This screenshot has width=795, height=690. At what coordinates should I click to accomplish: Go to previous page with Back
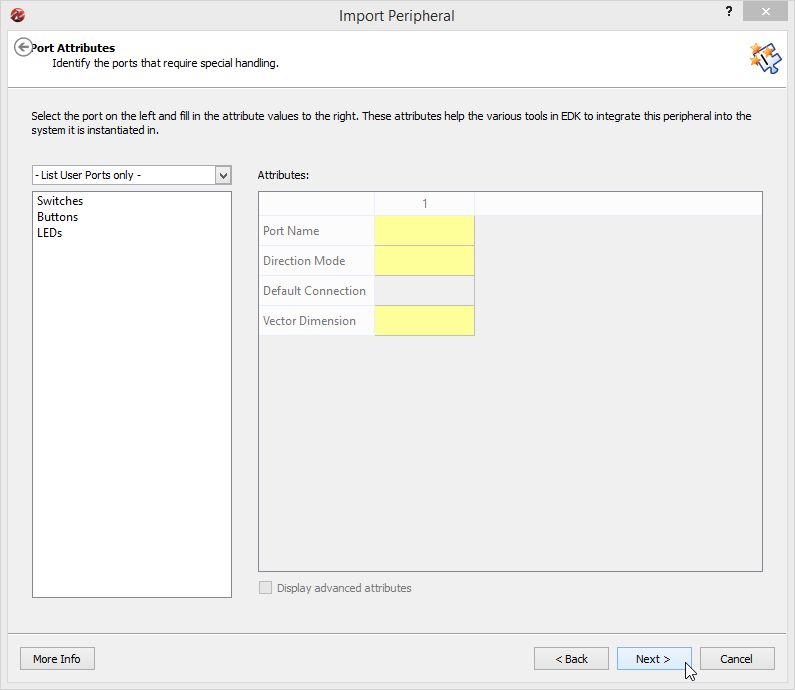point(571,659)
